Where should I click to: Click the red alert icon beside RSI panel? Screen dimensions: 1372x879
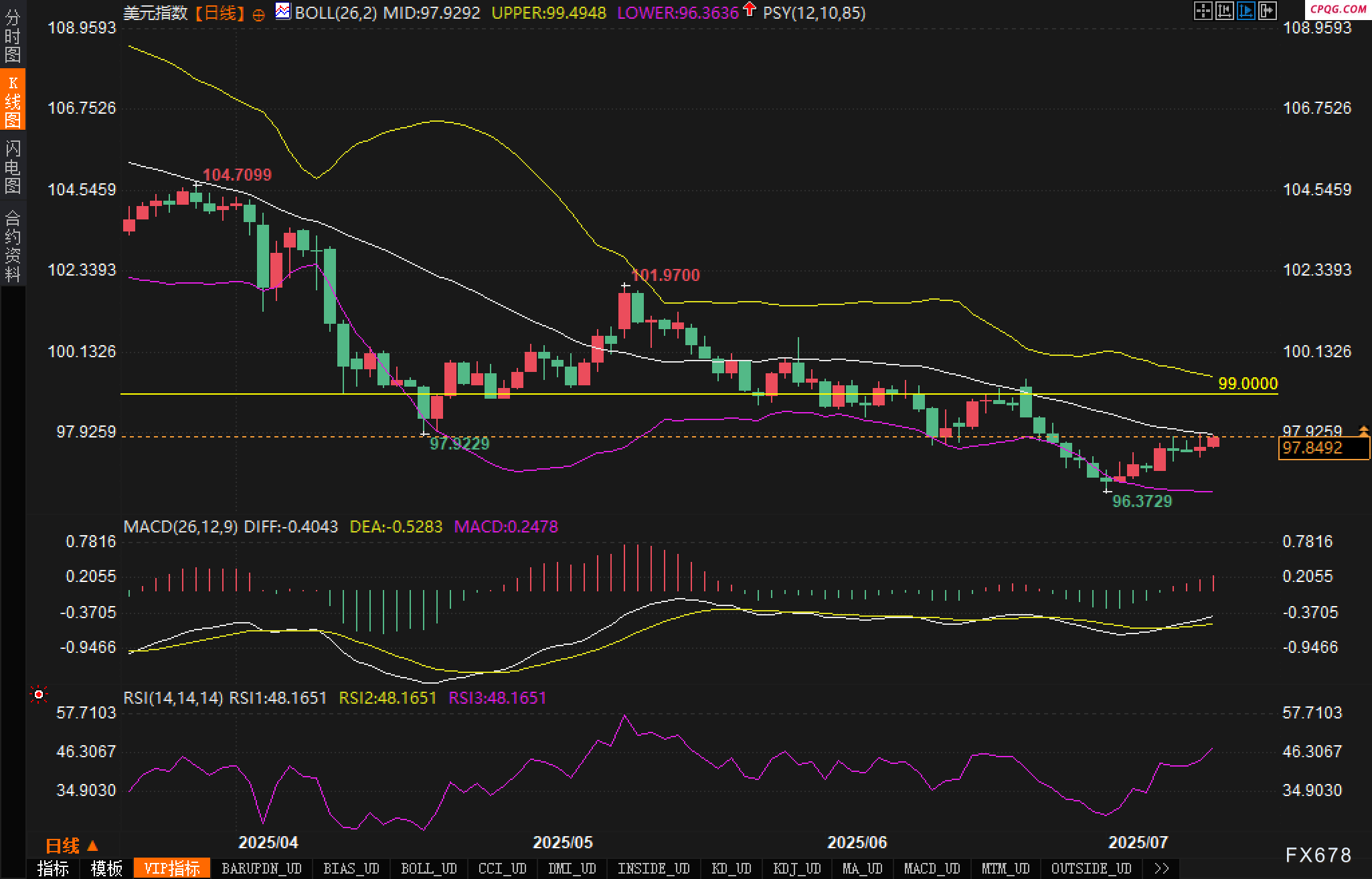tap(39, 695)
